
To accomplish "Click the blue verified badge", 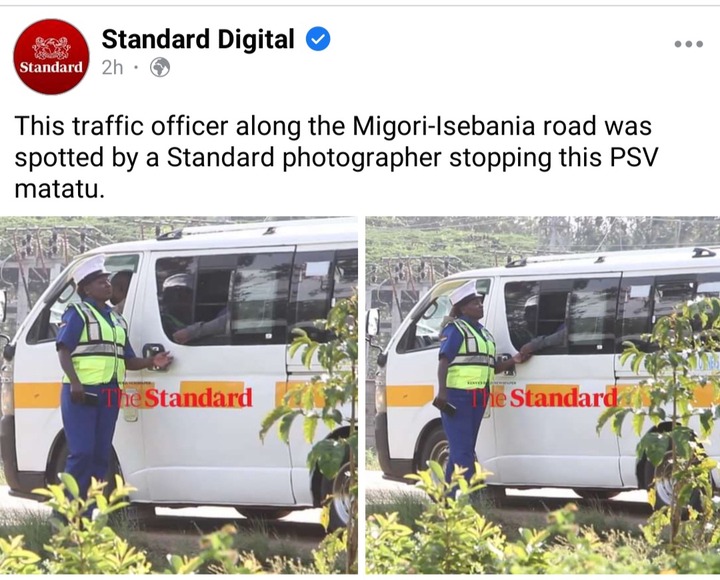I will pos(318,39).
